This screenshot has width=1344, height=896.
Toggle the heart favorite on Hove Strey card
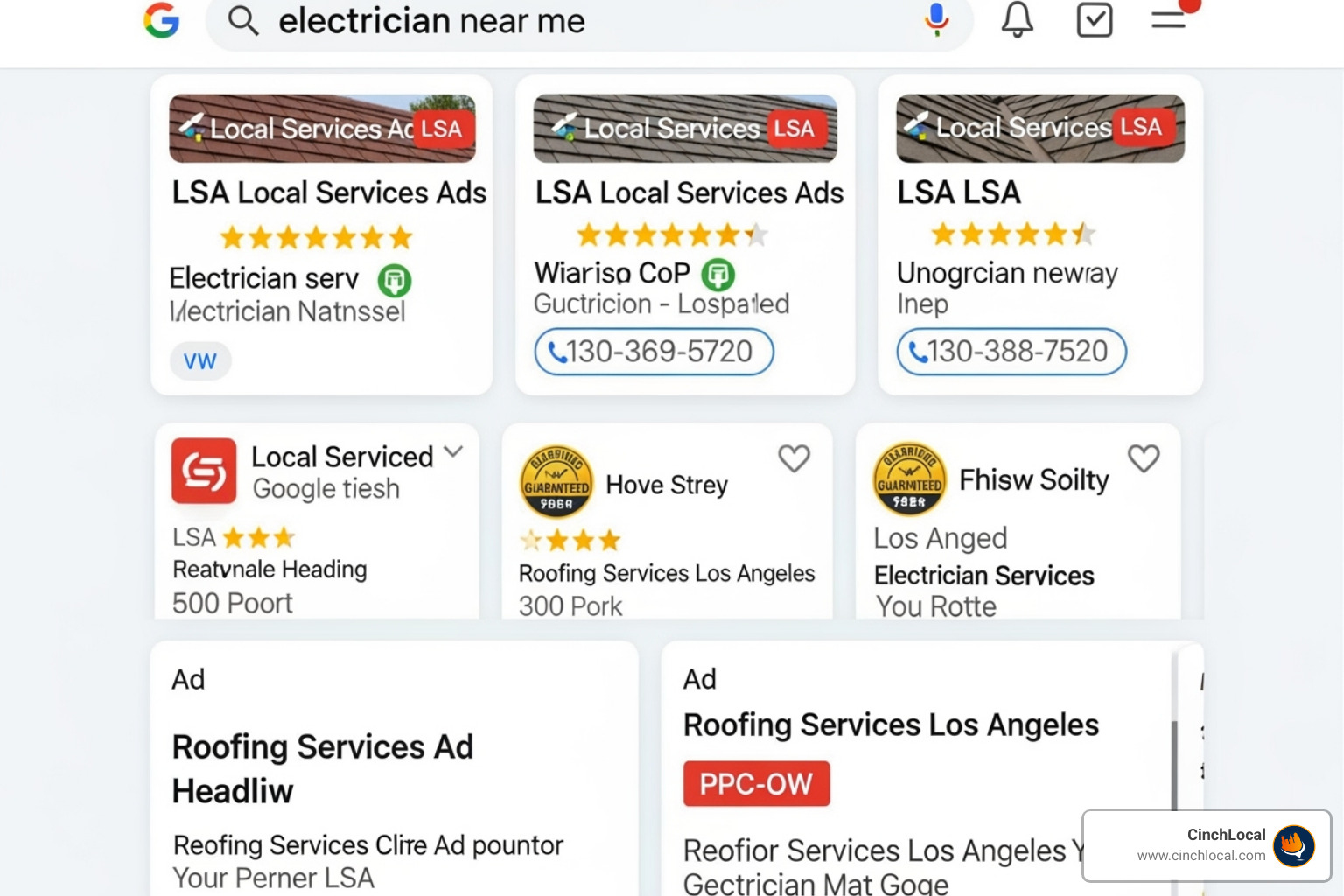coord(794,458)
